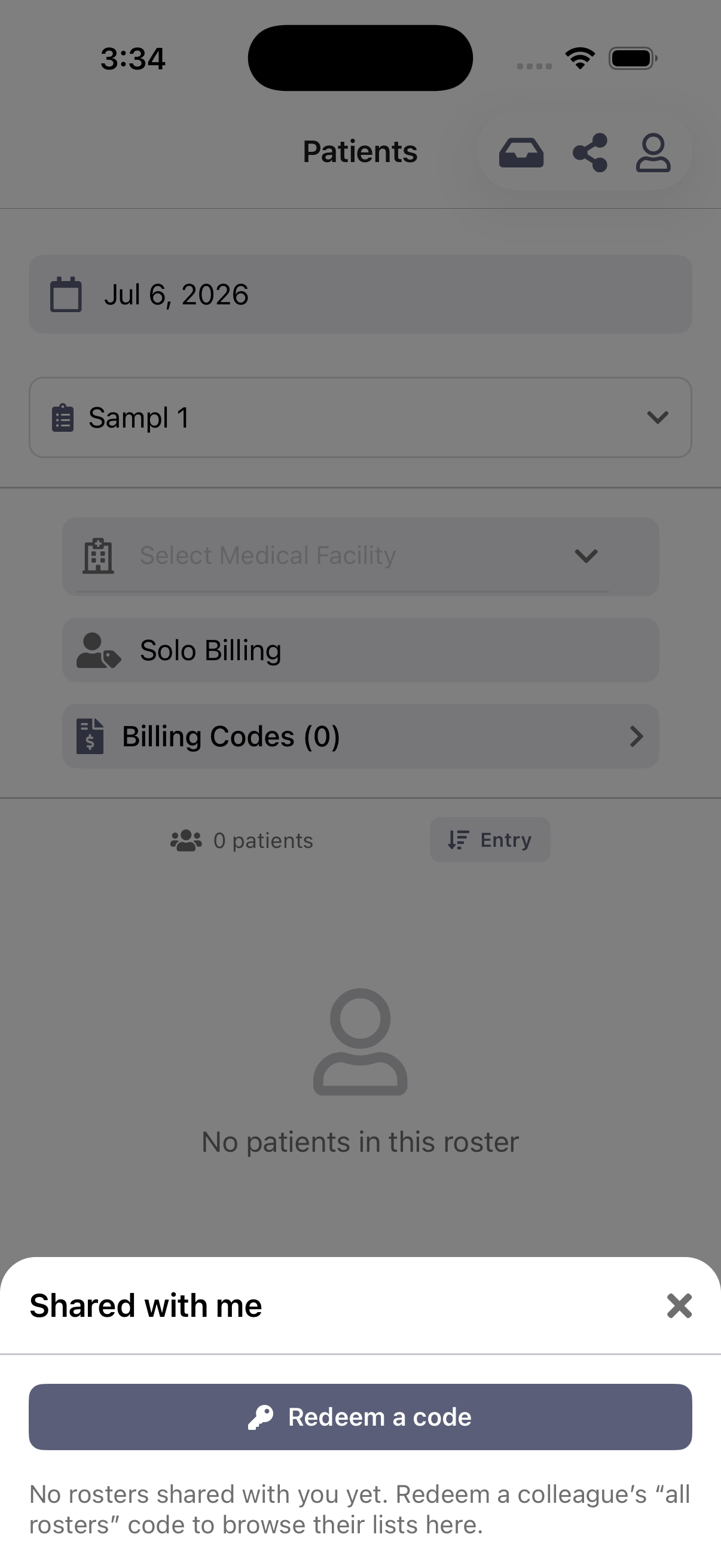Screen dimensions: 721x1568
Task: Open the user profile icon
Action: coord(653,152)
